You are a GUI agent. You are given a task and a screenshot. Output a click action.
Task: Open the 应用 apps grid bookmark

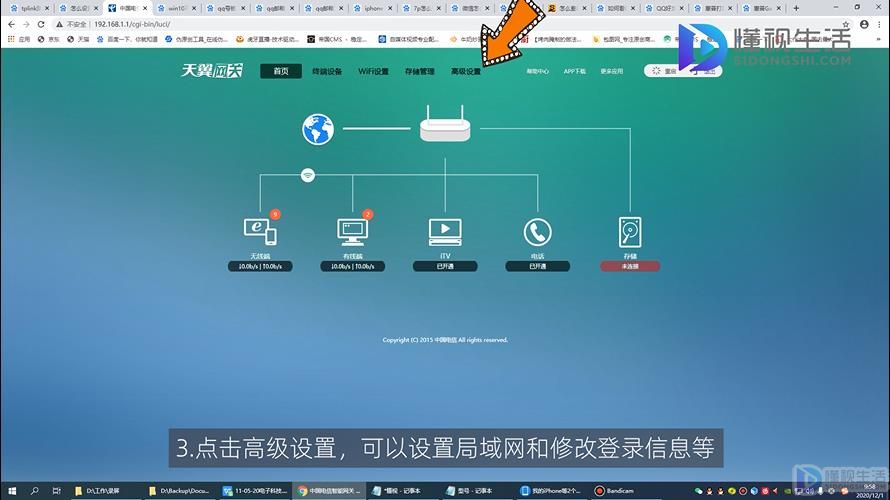(19, 39)
